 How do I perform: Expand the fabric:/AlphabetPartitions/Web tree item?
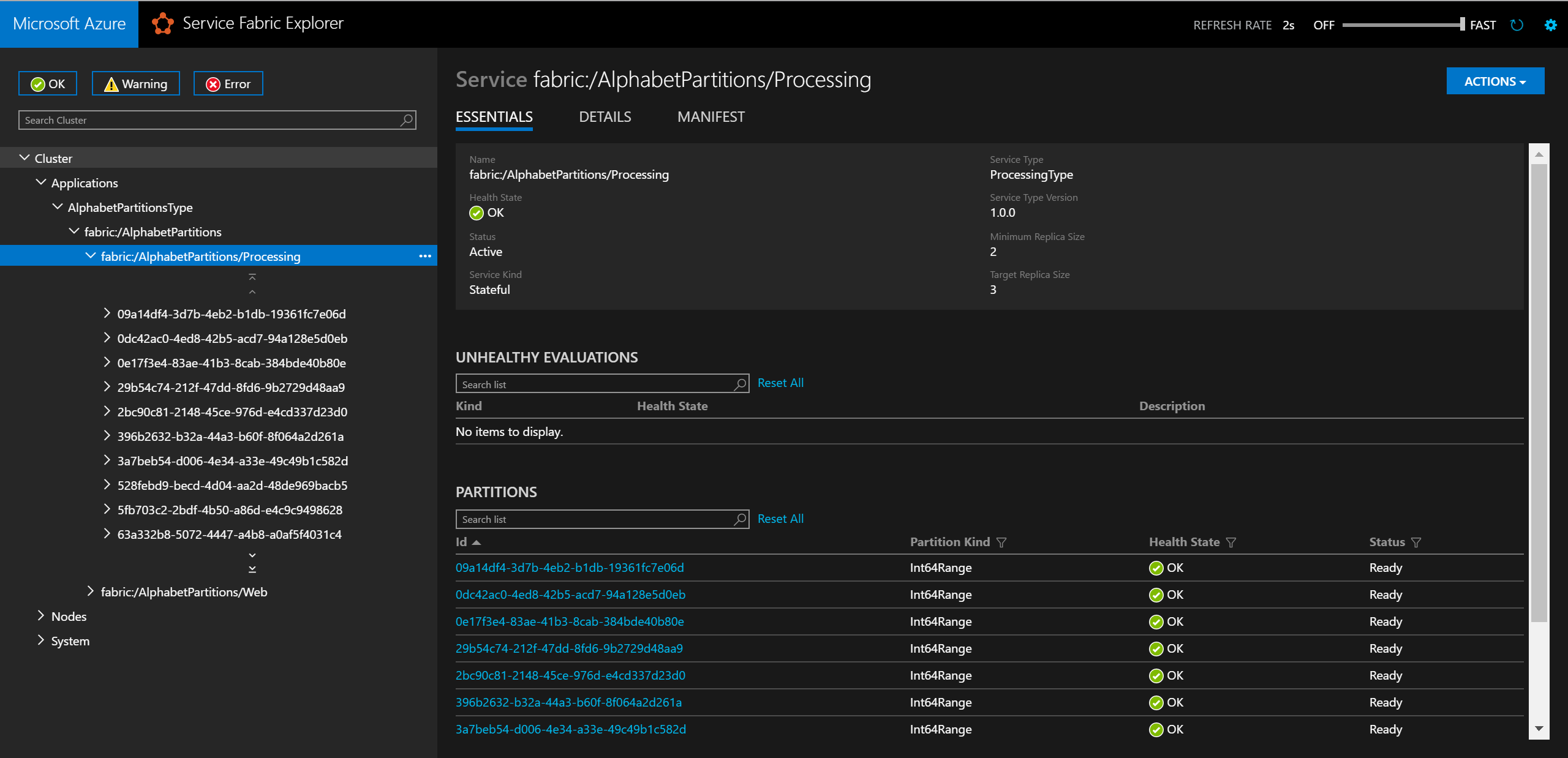click(91, 592)
